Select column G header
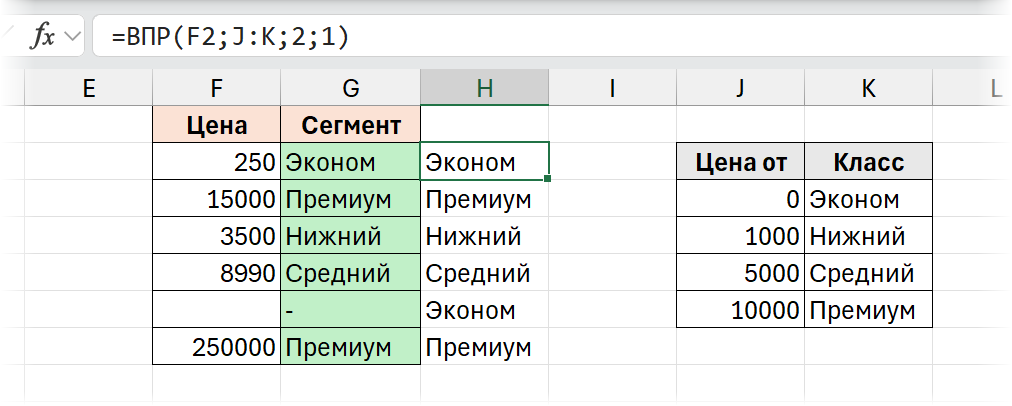 [x=350, y=89]
